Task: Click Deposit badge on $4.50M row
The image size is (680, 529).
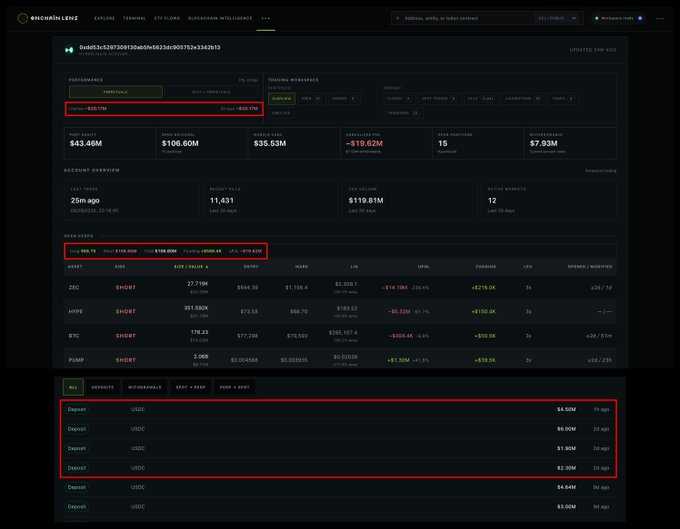Action: tap(77, 409)
